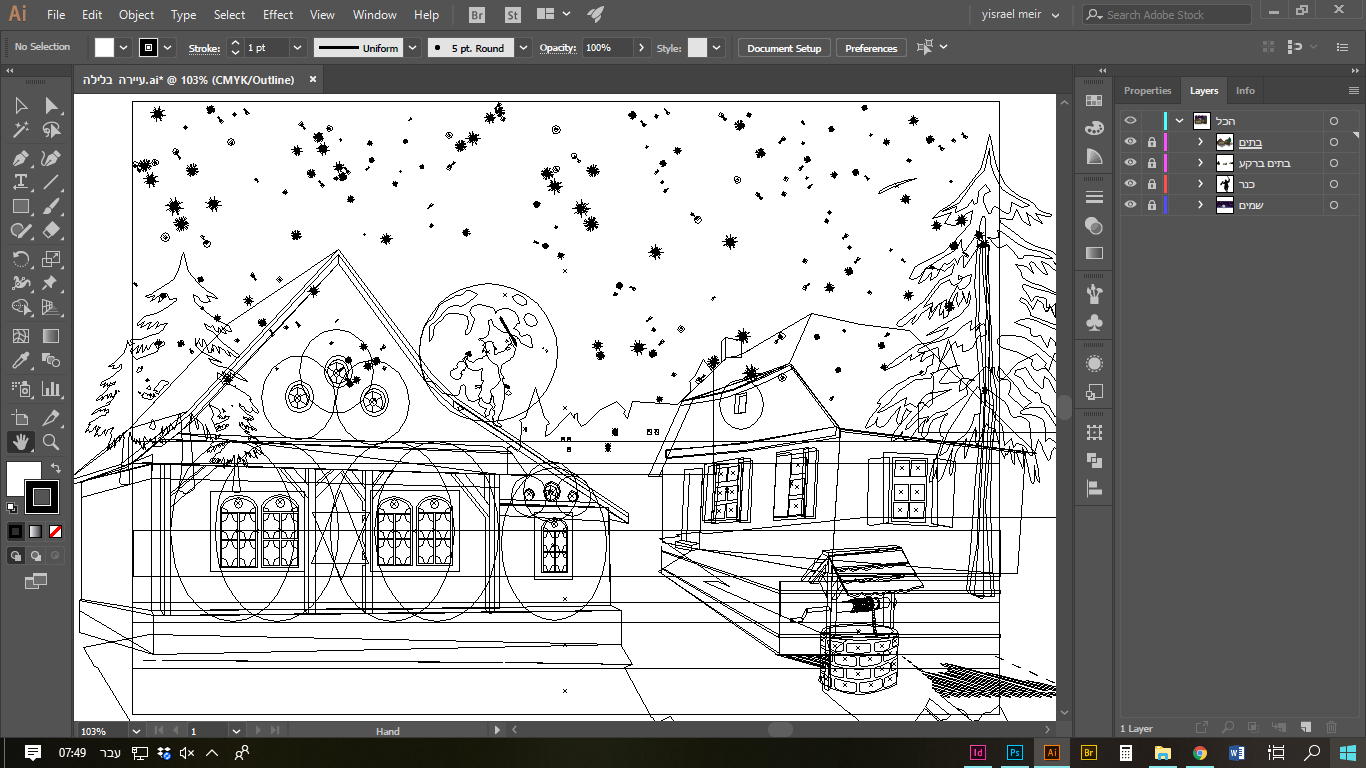Open the File menu

pos(56,15)
